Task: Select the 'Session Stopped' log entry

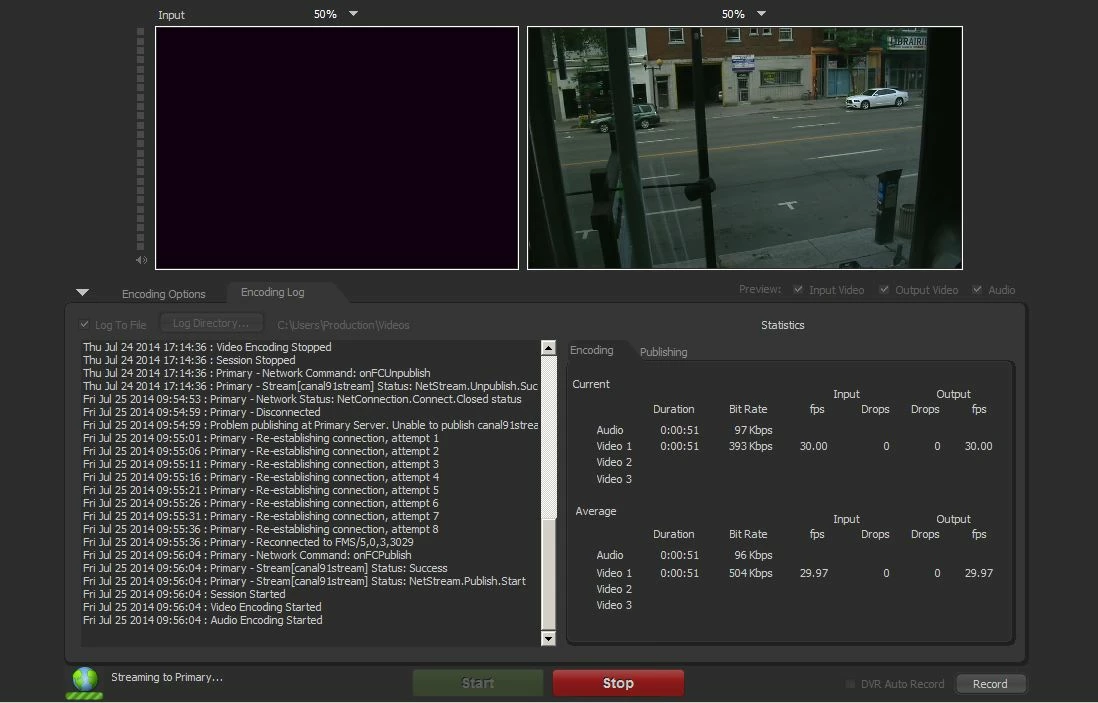Action: tap(189, 360)
